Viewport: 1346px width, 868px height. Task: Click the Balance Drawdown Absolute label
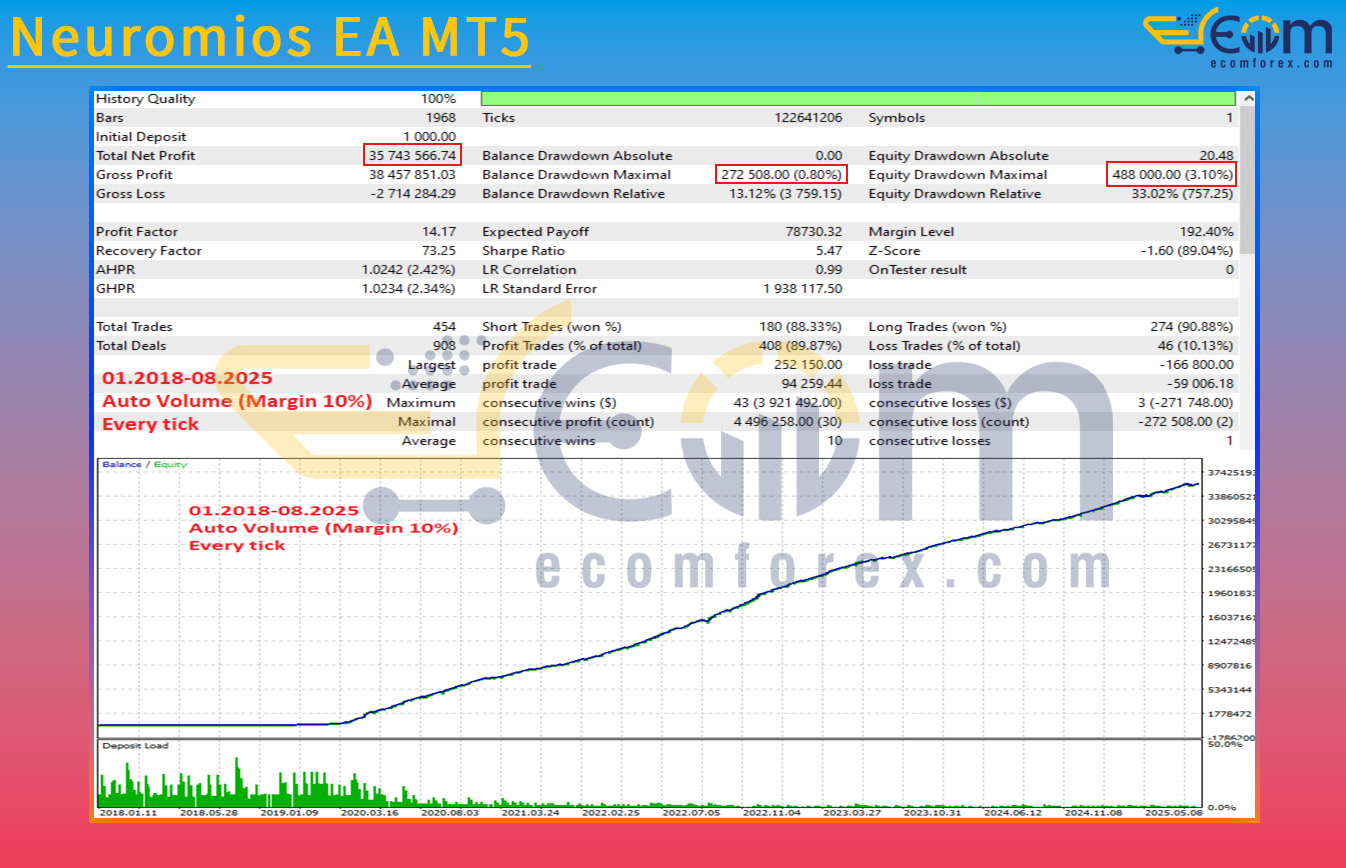(578, 156)
